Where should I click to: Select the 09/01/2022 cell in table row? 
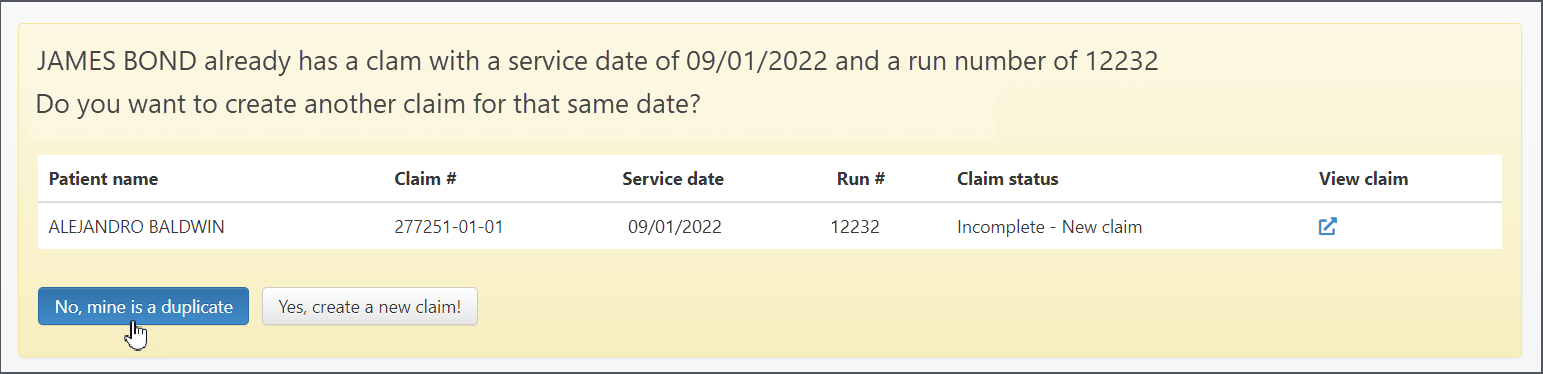pos(675,227)
